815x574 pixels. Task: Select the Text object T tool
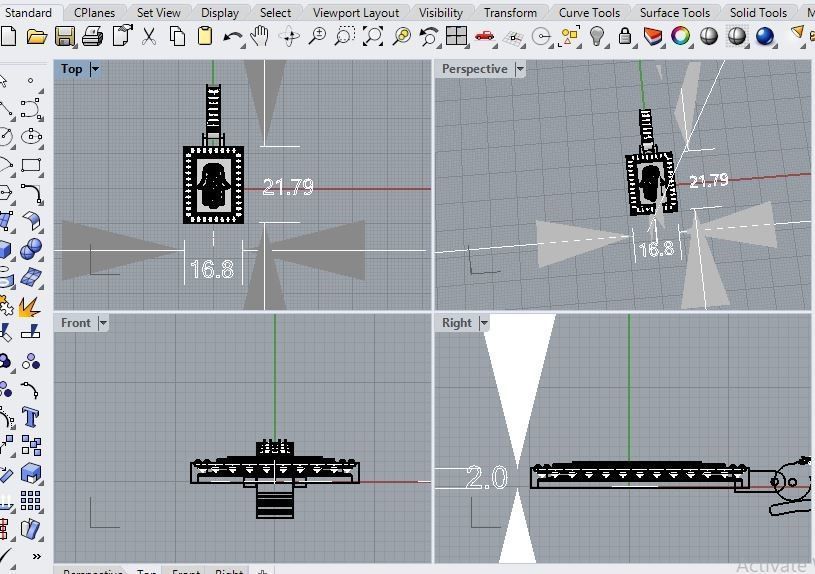tap(31, 418)
